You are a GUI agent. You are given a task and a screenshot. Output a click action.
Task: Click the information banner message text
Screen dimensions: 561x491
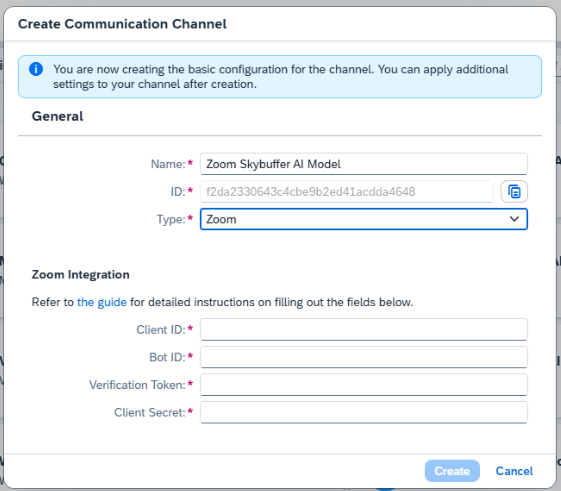(280, 77)
